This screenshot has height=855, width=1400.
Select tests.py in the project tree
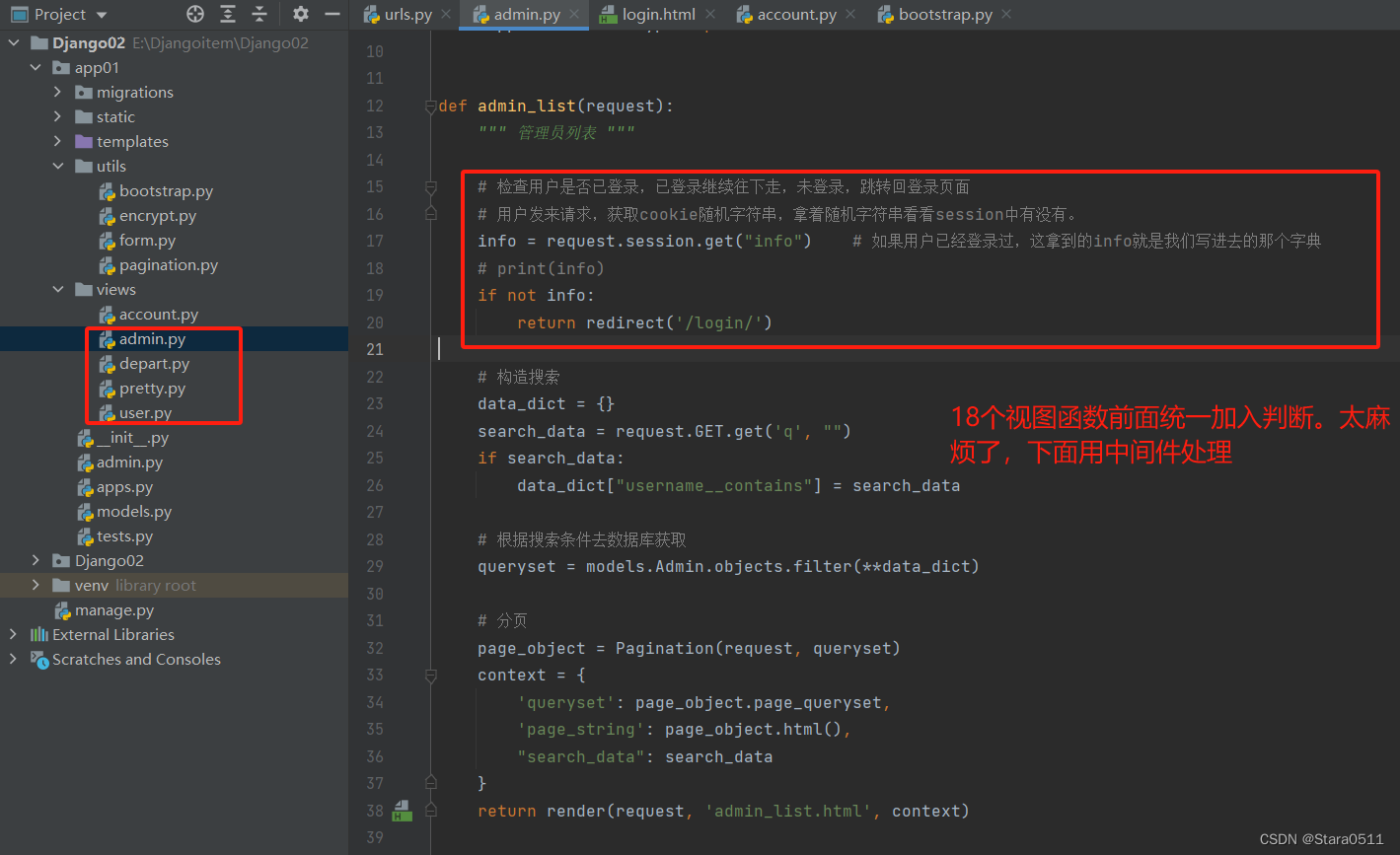point(124,536)
